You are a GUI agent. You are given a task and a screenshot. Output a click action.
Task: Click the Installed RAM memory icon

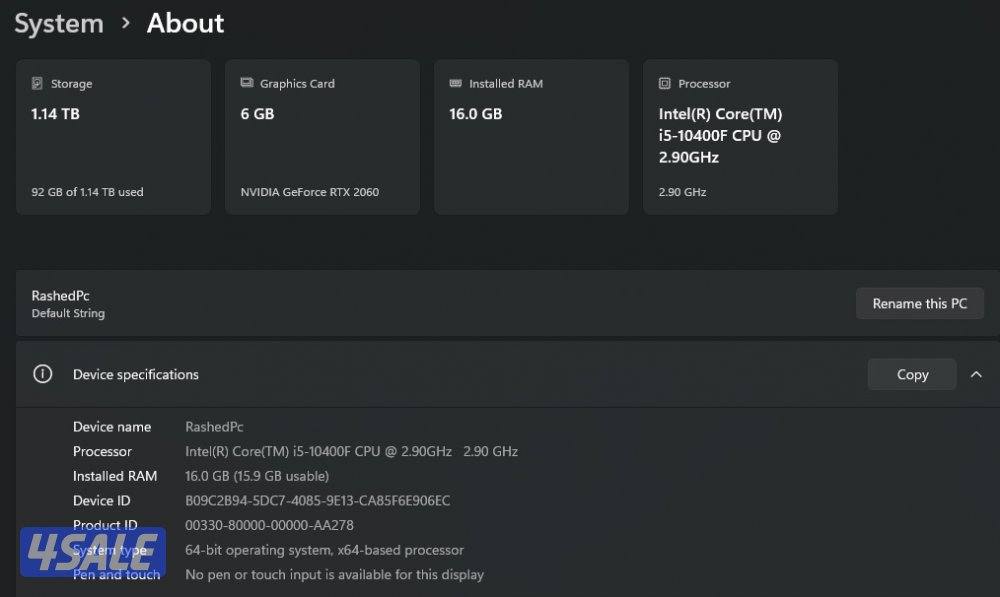(456, 84)
